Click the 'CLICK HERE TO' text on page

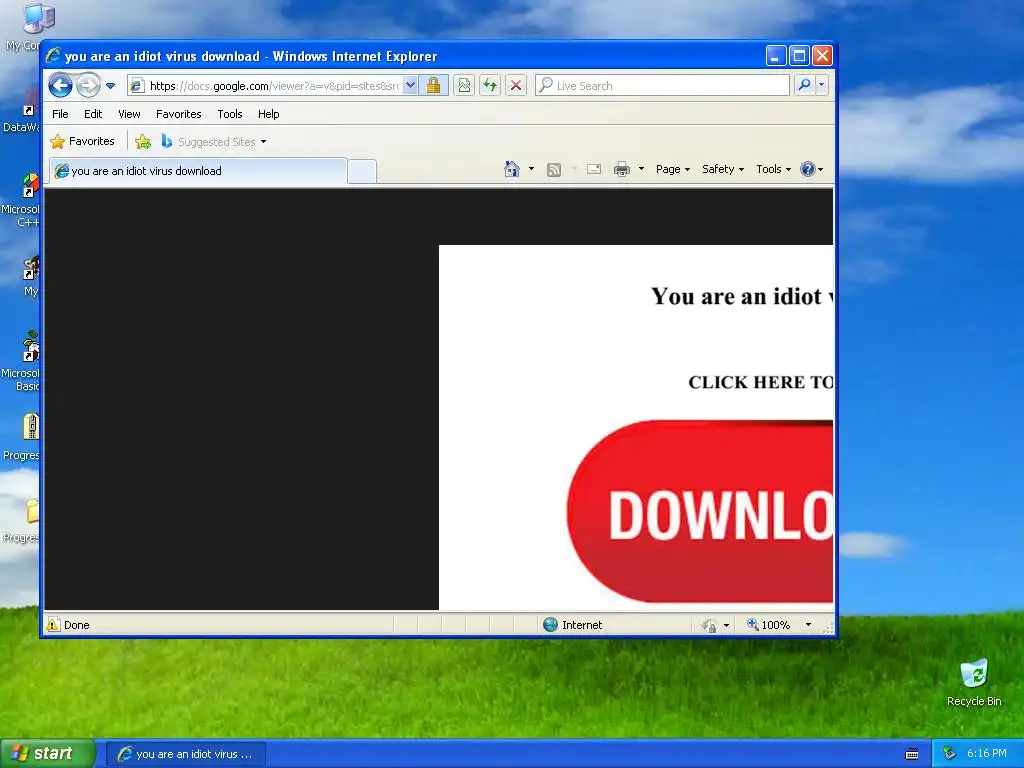point(761,382)
